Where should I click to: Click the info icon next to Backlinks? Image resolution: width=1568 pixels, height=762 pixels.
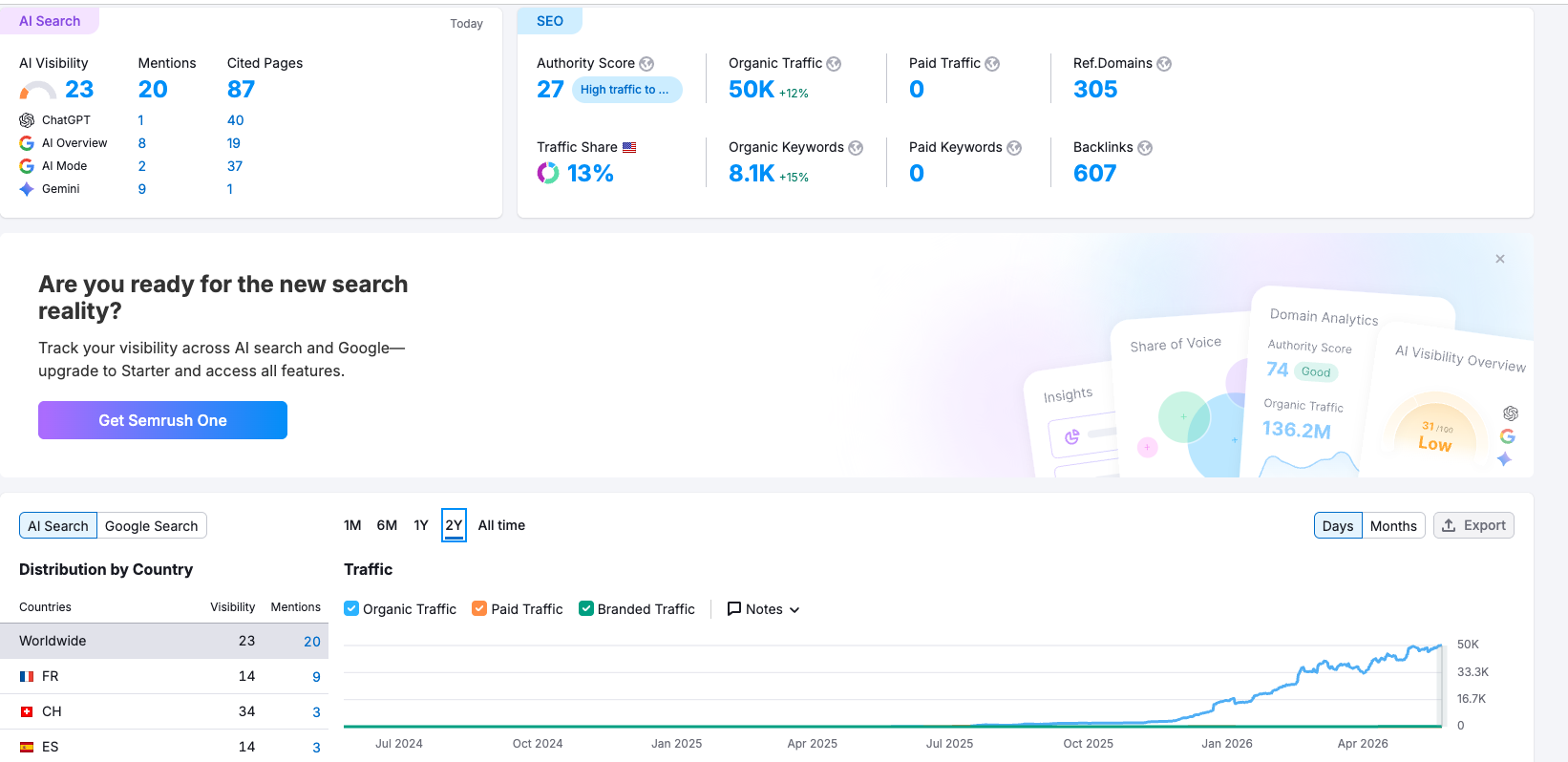coord(1145,148)
